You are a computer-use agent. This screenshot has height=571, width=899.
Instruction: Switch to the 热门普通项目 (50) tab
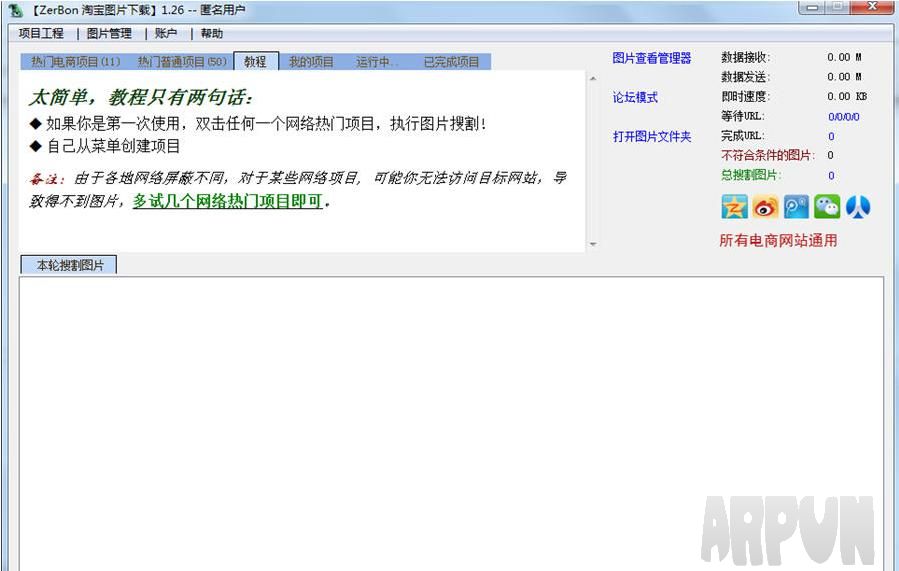pos(182,61)
